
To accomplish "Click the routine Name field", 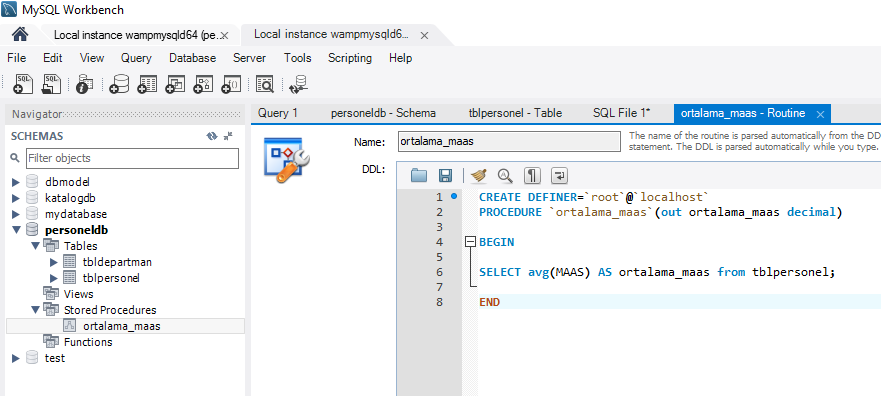I will [x=508, y=142].
